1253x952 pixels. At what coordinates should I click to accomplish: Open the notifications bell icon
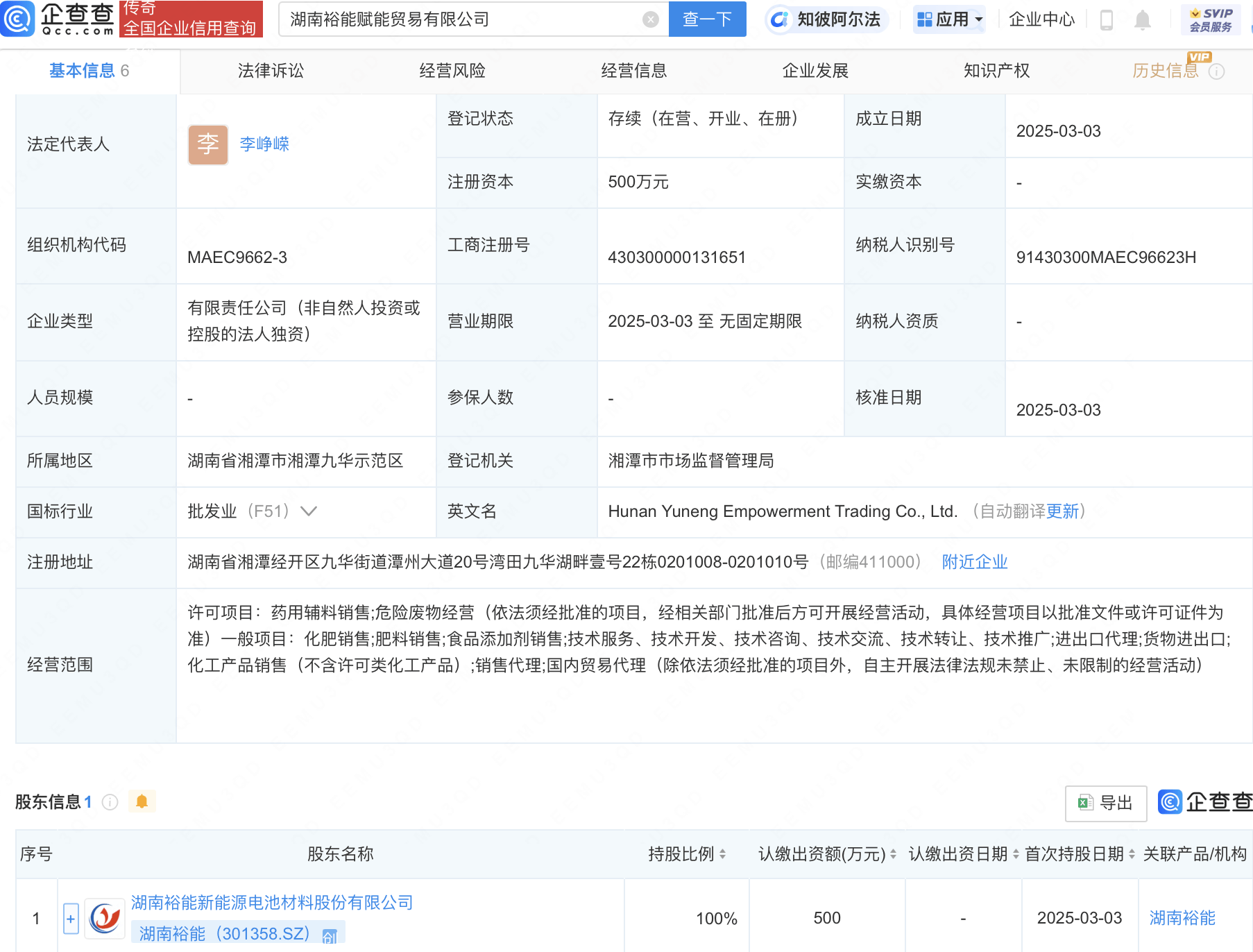1142,20
